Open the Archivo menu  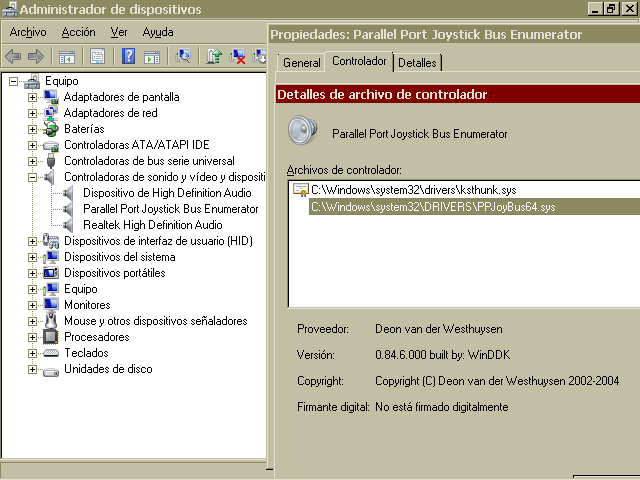(x=28, y=32)
